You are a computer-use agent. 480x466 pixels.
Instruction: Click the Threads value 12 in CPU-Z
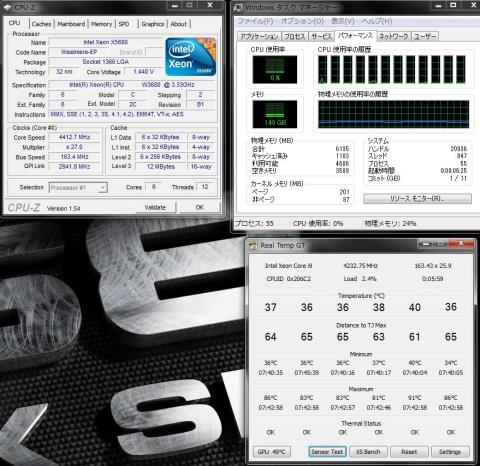coord(205,187)
